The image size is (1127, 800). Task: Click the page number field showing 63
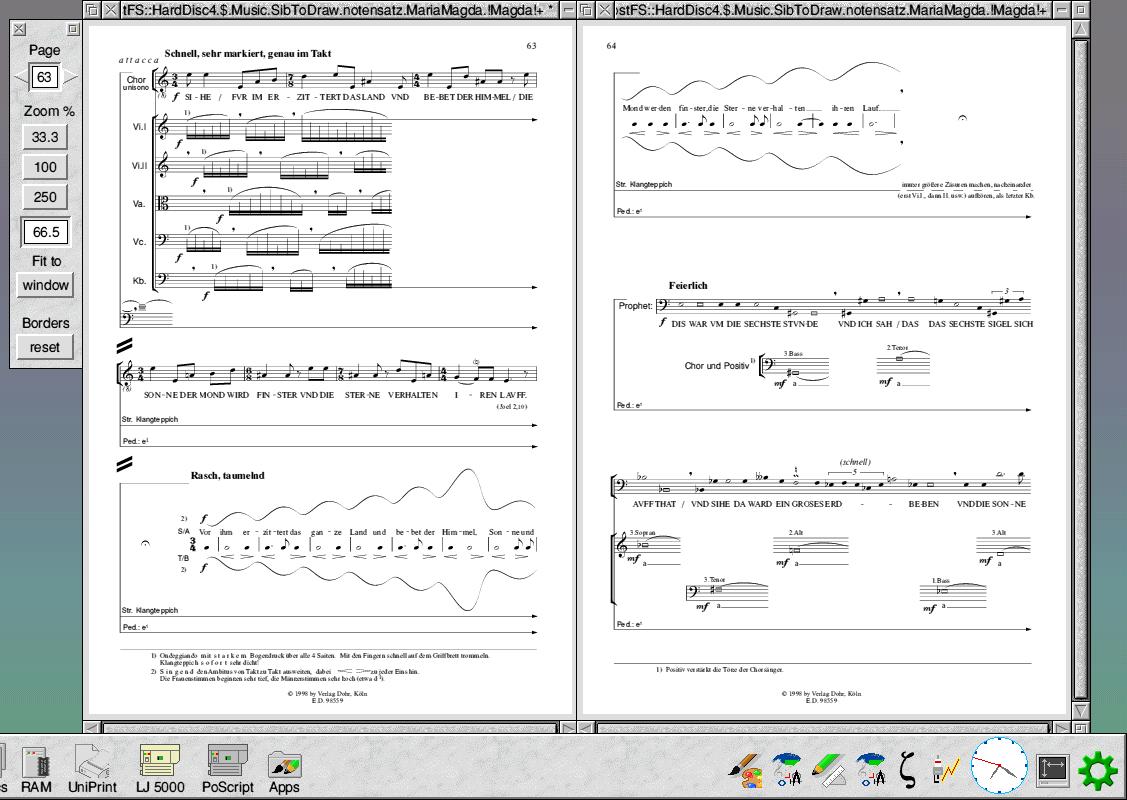point(45,77)
